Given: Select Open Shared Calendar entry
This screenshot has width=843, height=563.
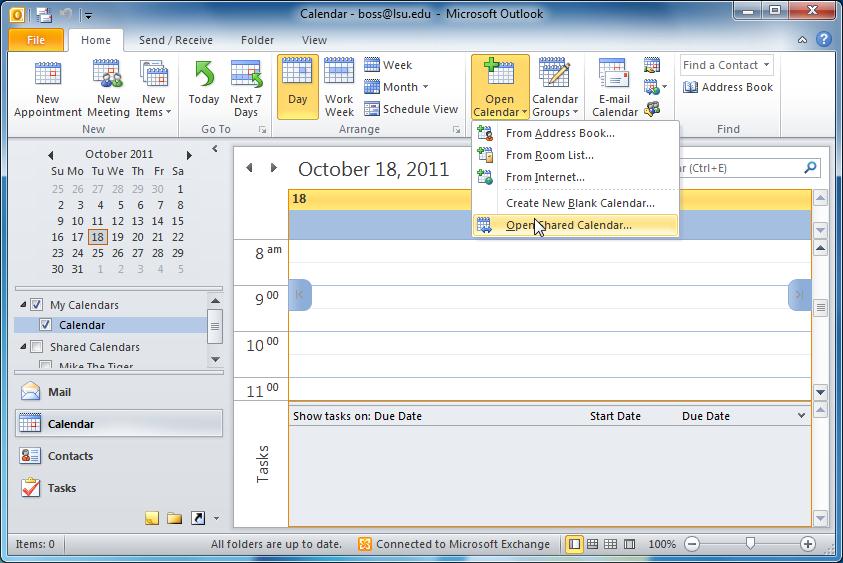Looking at the screenshot, I should pos(575,225).
